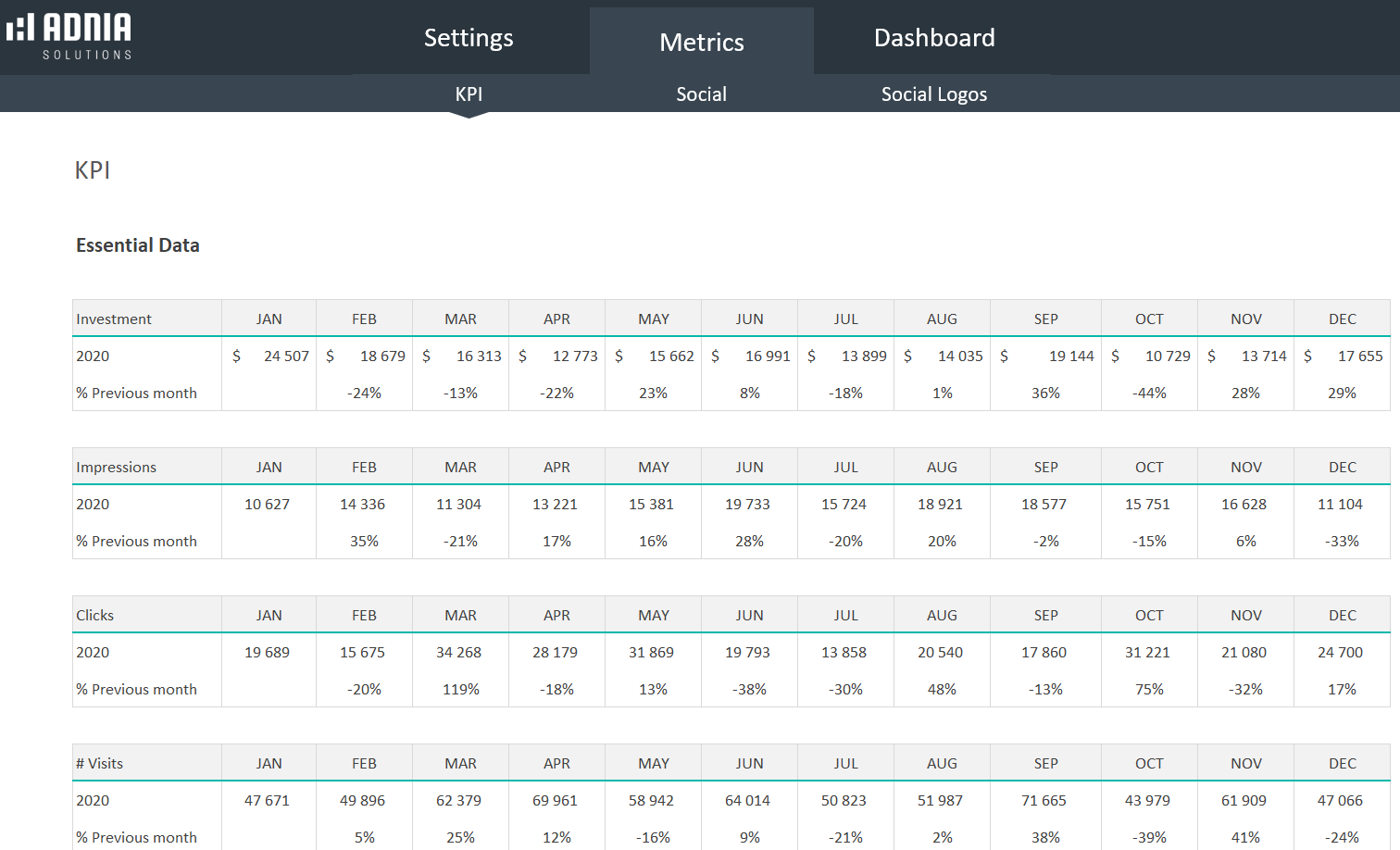Click the Clicks October value 31 221
The image size is (1400, 850).
click(1147, 653)
